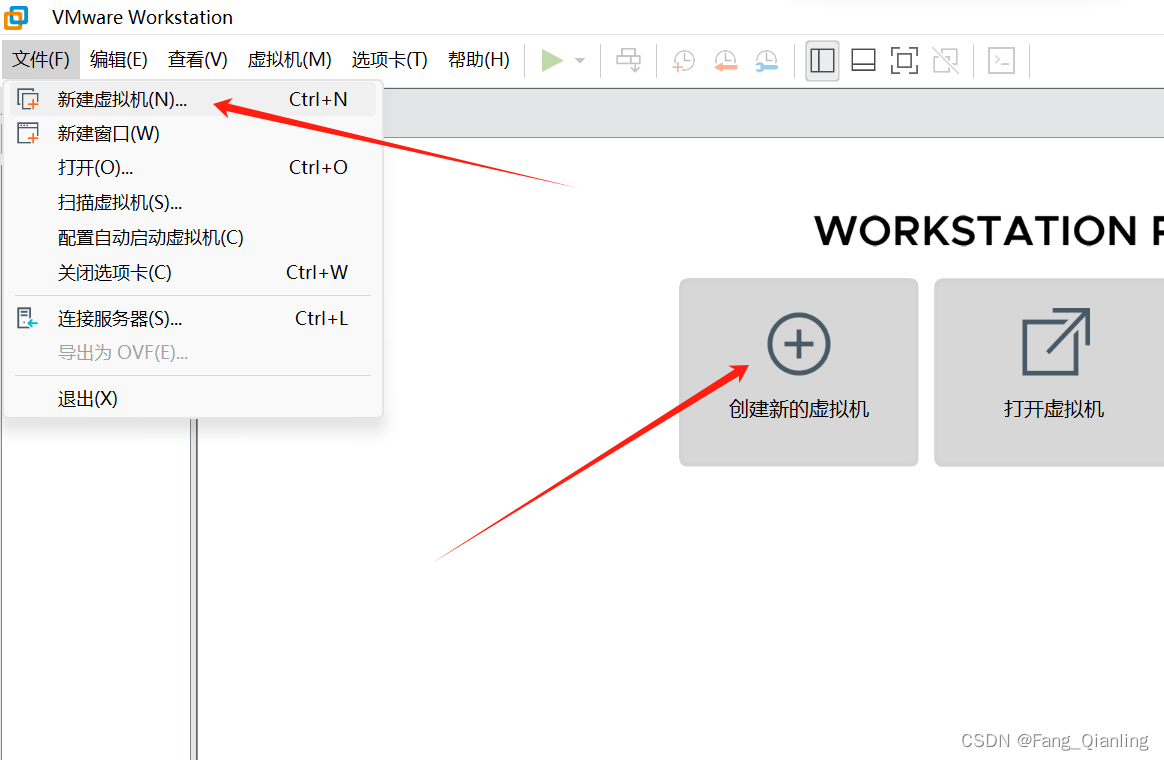Screen dimensions: 1164x760
Task: Click the VMware Workstation logo icon
Action: [x=16, y=17]
